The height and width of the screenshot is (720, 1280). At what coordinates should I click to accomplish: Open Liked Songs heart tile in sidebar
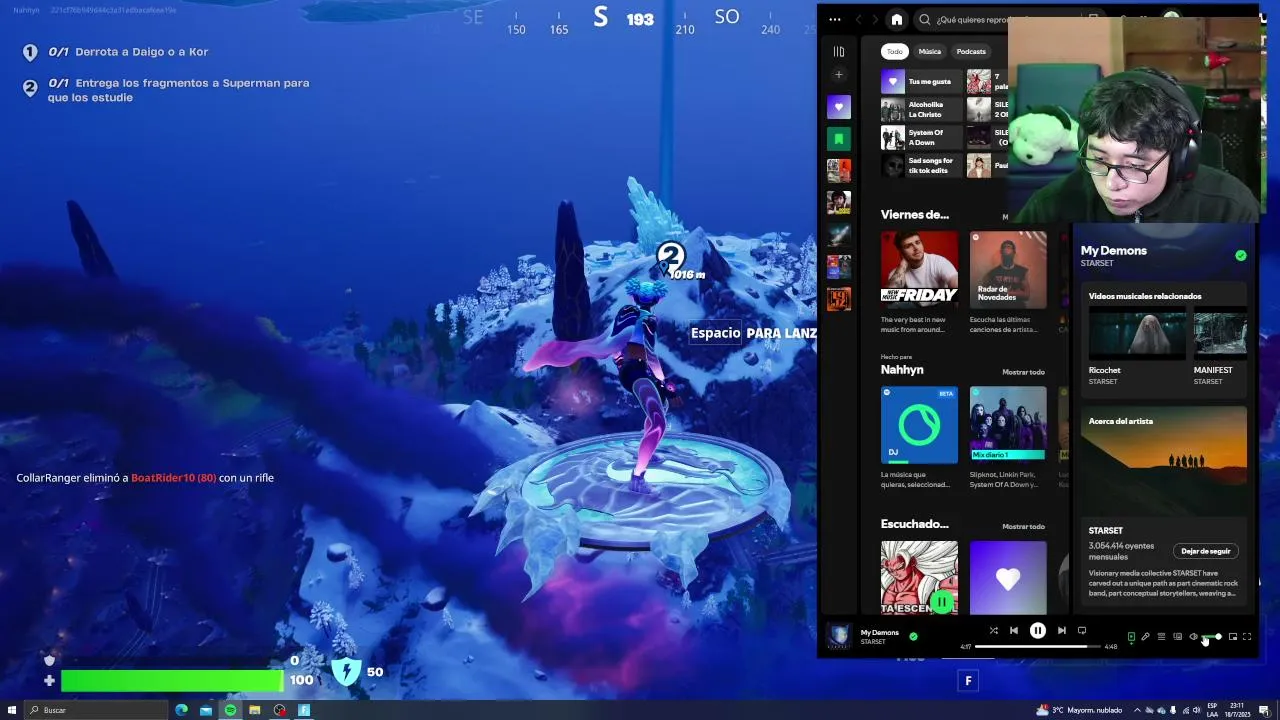pos(839,106)
